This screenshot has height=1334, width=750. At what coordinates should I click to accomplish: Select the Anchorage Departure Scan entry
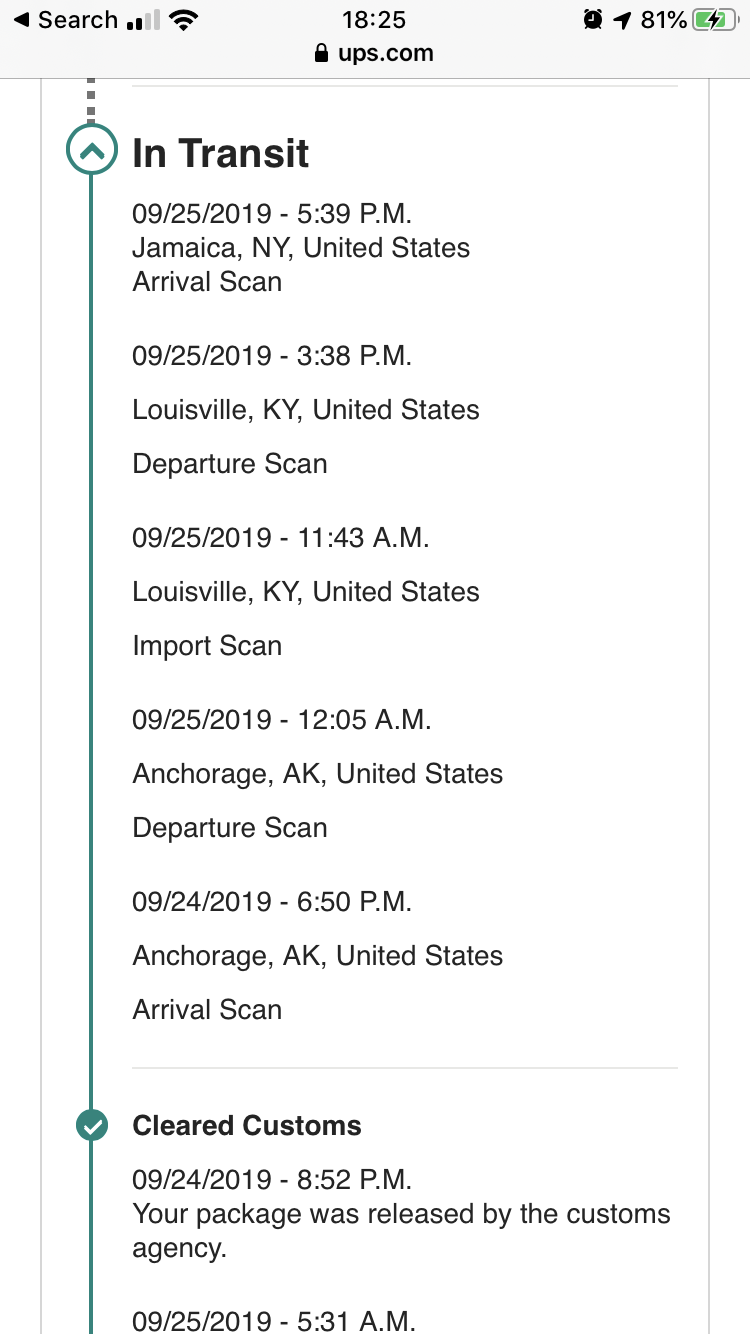point(317,774)
